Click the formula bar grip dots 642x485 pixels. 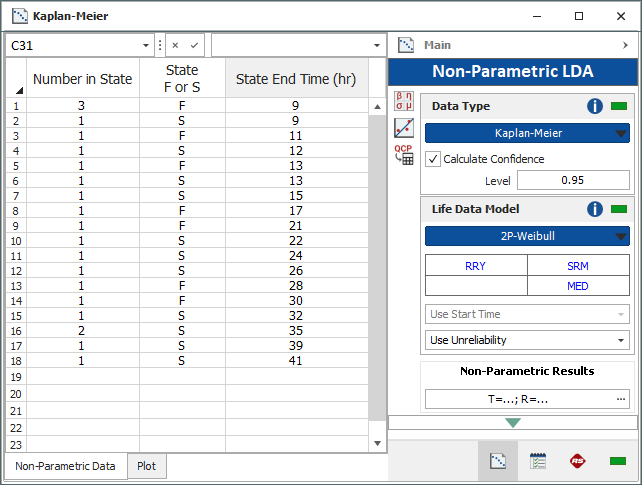[x=160, y=45]
